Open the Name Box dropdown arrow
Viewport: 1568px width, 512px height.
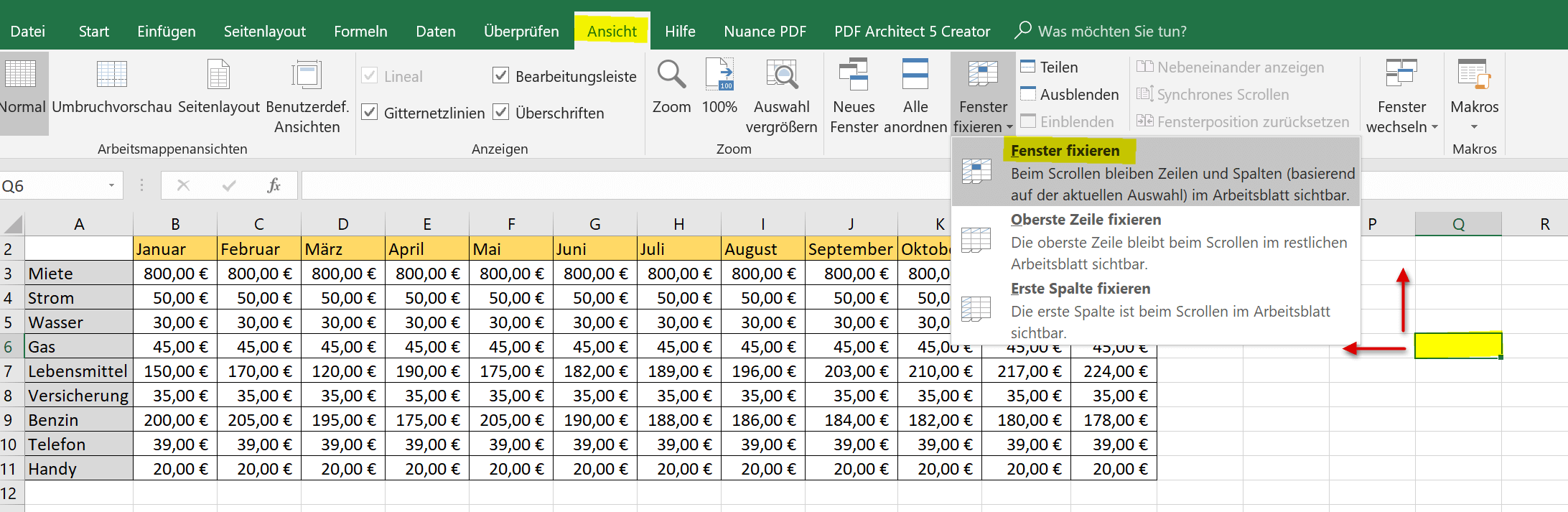point(111,186)
